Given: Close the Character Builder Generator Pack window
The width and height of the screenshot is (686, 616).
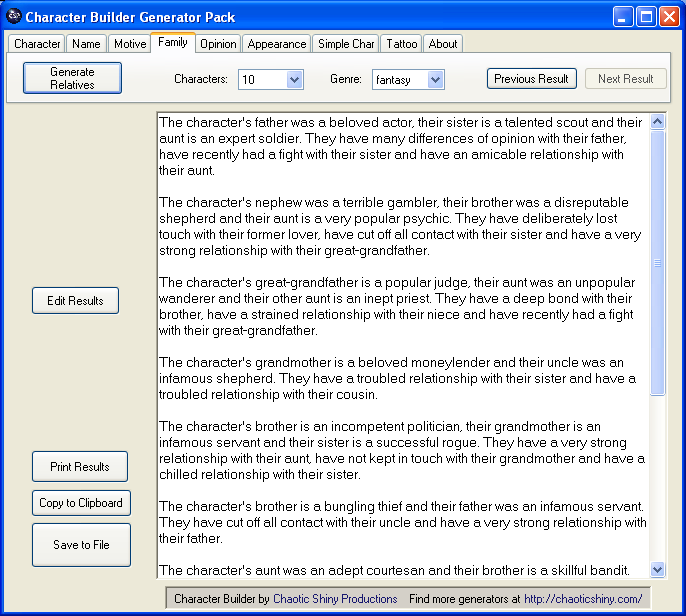Looking at the screenshot, I should [x=669, y=17].
